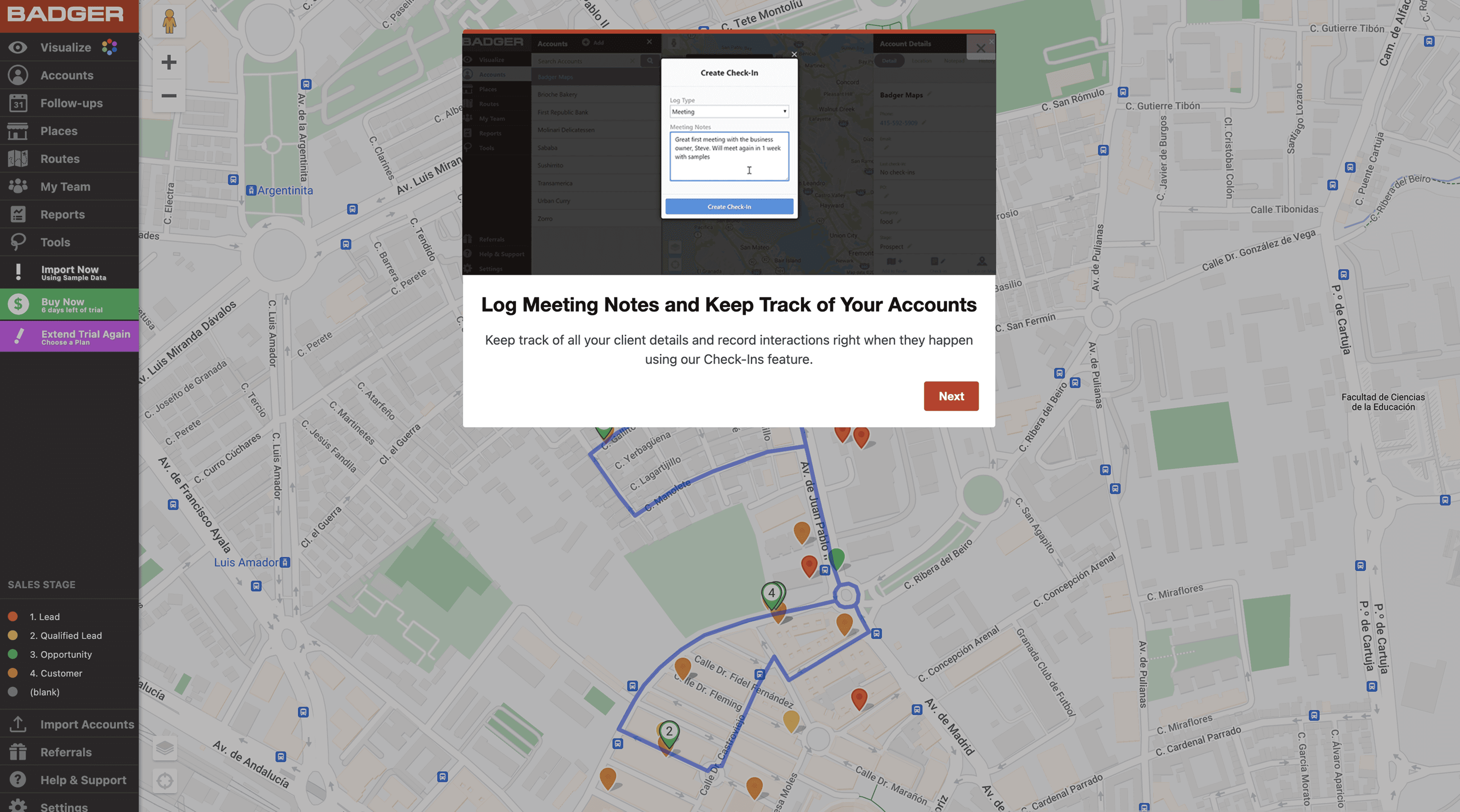Screen dimensions: 1460x812
Task: Toggle the 3. Opportunity stage filter
Action: point(60,654)
